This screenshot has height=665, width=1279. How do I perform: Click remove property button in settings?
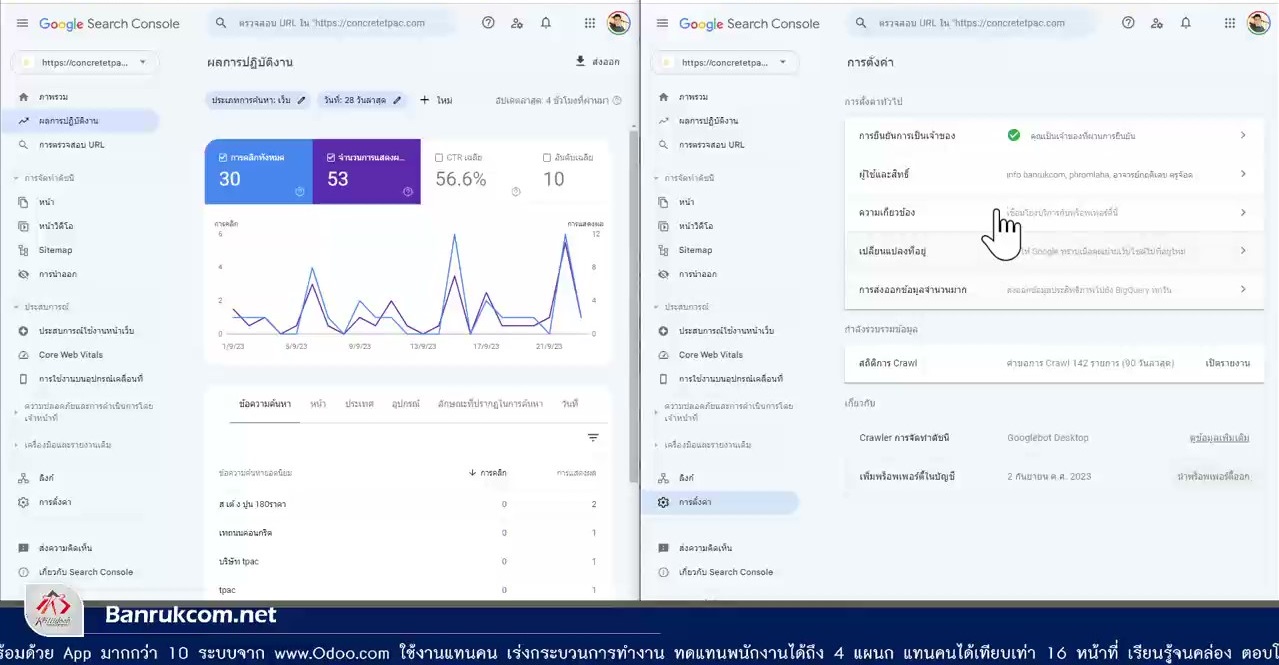(x=1213, y=477)
